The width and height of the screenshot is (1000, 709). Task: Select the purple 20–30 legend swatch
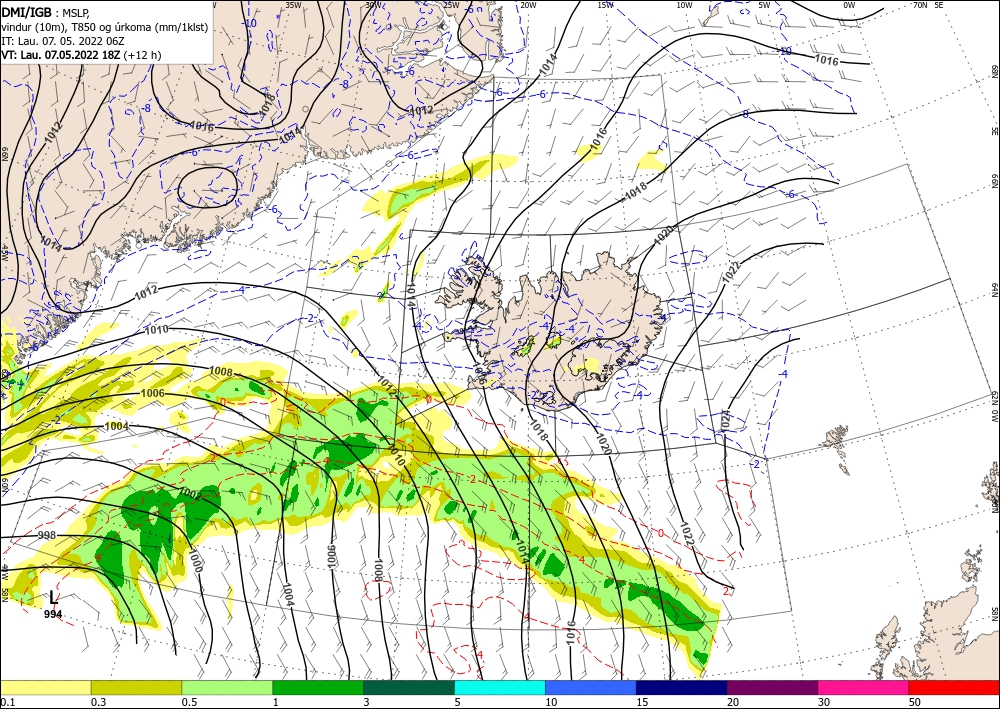[772, 687]
